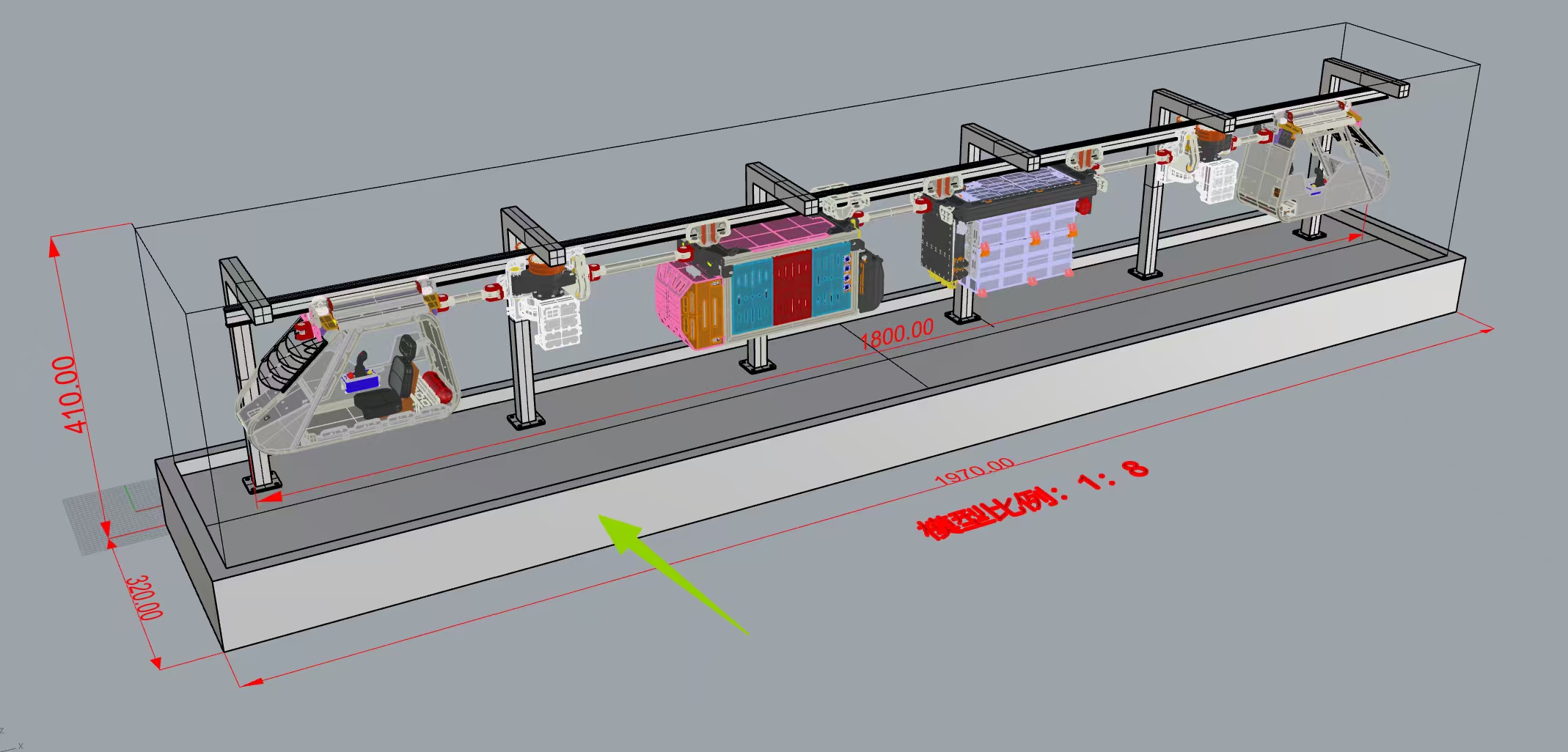This screenshot has width=1568, height=752.
Task: Select the 320.00 width dimension text
Action: 144,598
